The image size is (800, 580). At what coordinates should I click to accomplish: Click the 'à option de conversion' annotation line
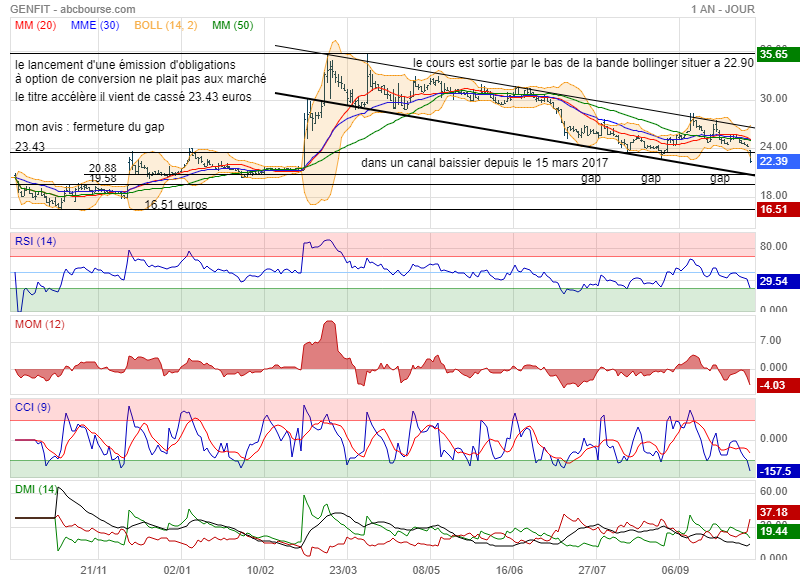coord(141,79)
